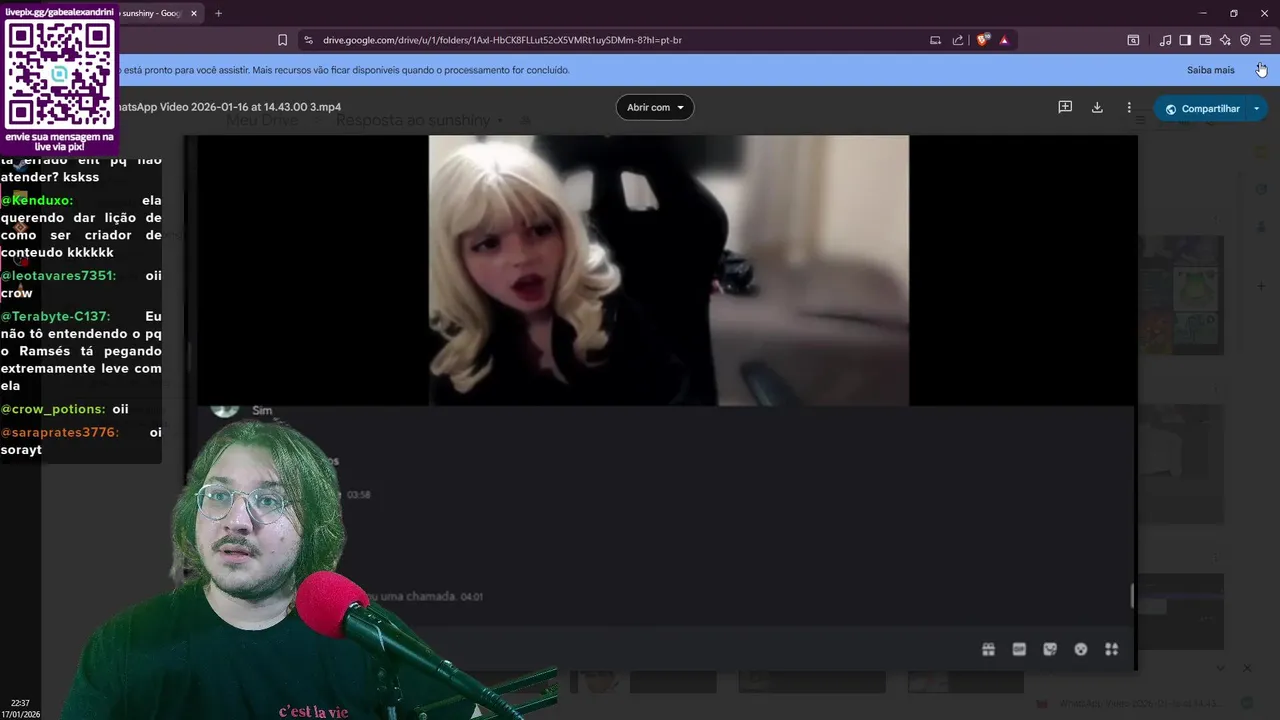Close the Google Drive browser tab

[194, 13]
